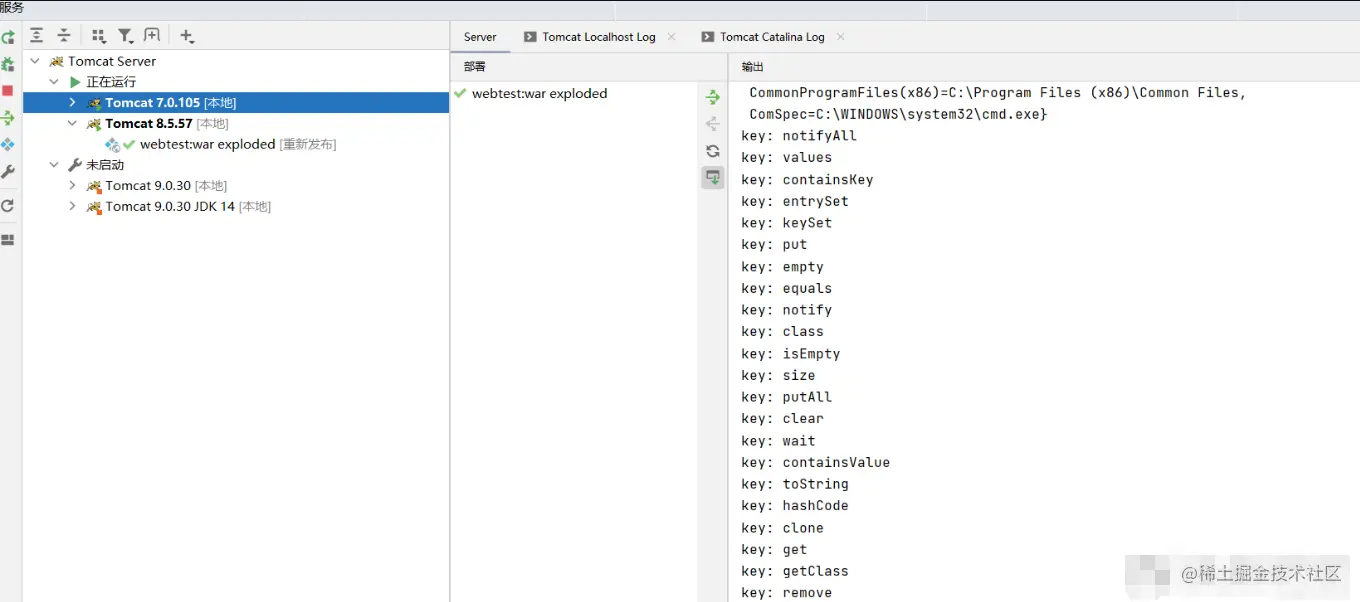Select webtest:war exploded [重新发布] tree item

click(236, 145)
